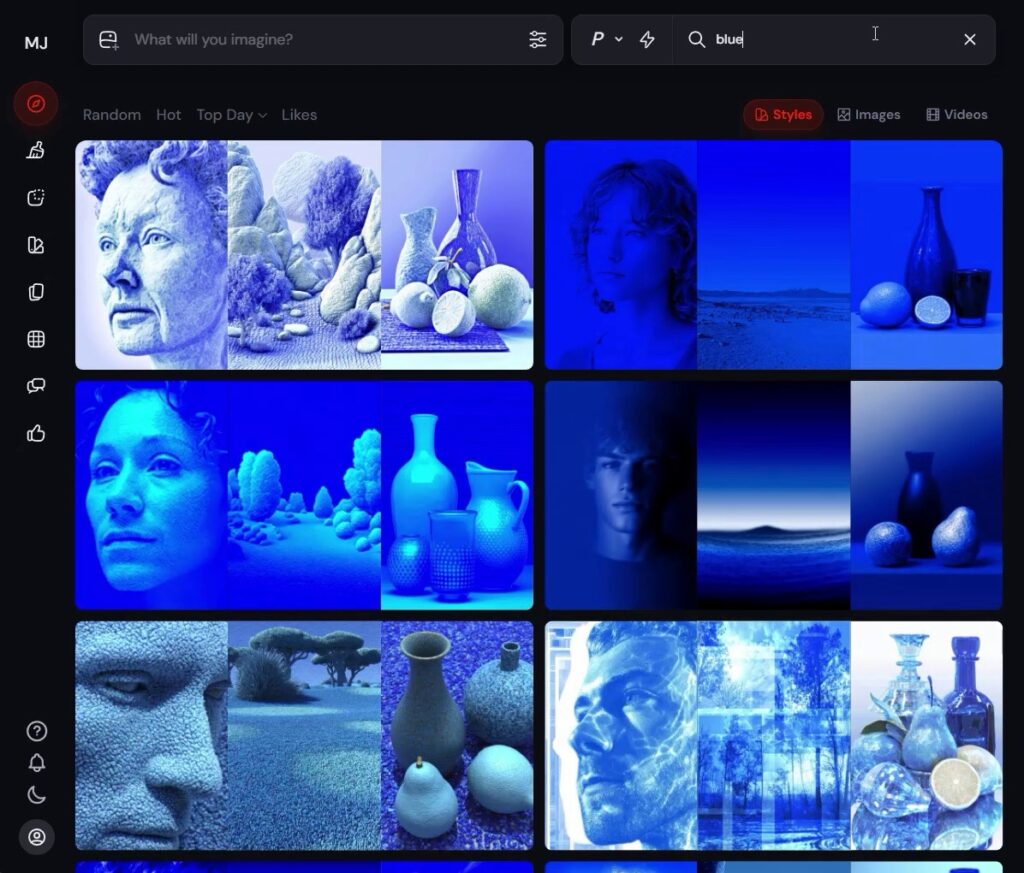Open the help question mark icon

pyautogui.click(x=36, y=731)
